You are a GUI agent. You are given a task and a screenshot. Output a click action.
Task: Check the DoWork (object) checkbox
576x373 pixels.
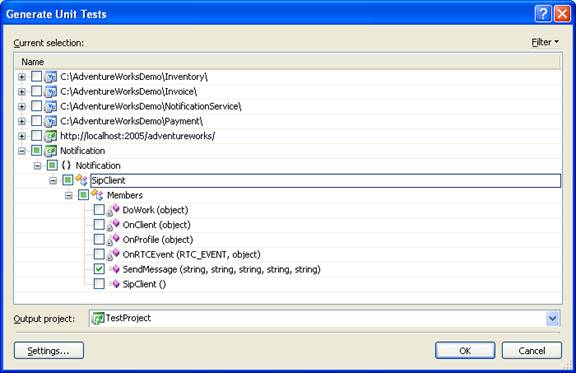pyautogui.click(x=99, y=210)
